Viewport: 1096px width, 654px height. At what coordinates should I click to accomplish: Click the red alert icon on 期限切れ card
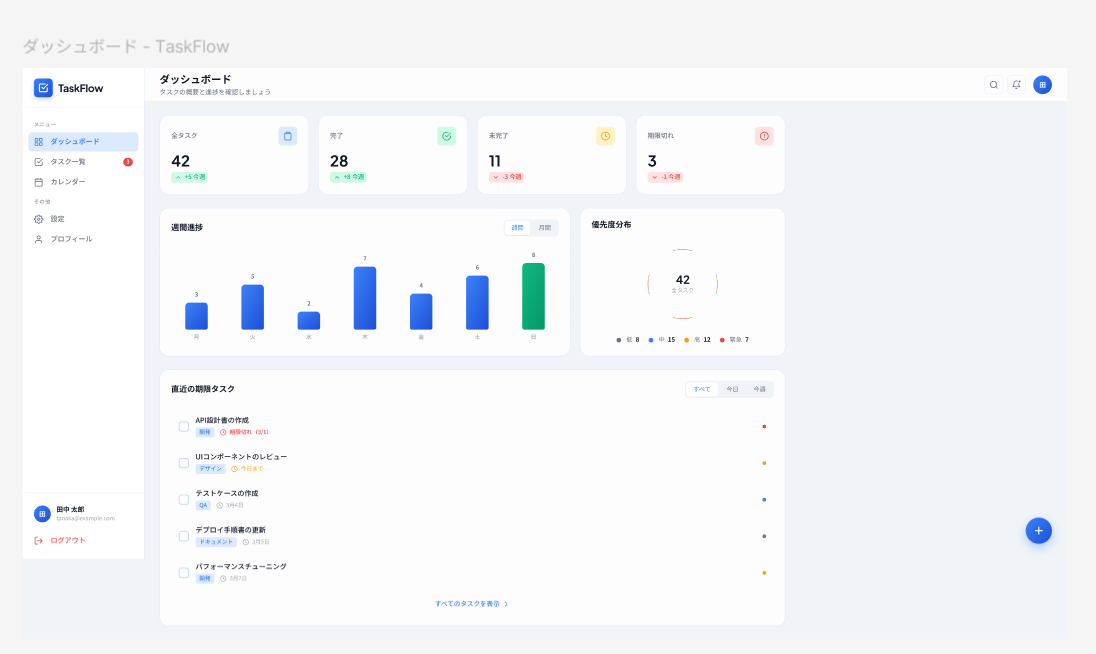pyautogui.click(x=764, y=136)
